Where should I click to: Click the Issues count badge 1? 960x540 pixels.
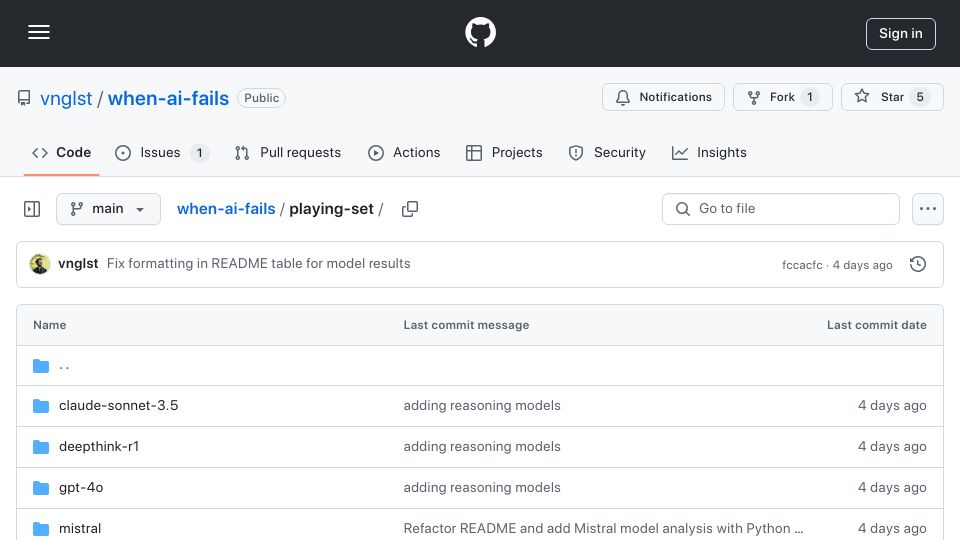(199, 152)
